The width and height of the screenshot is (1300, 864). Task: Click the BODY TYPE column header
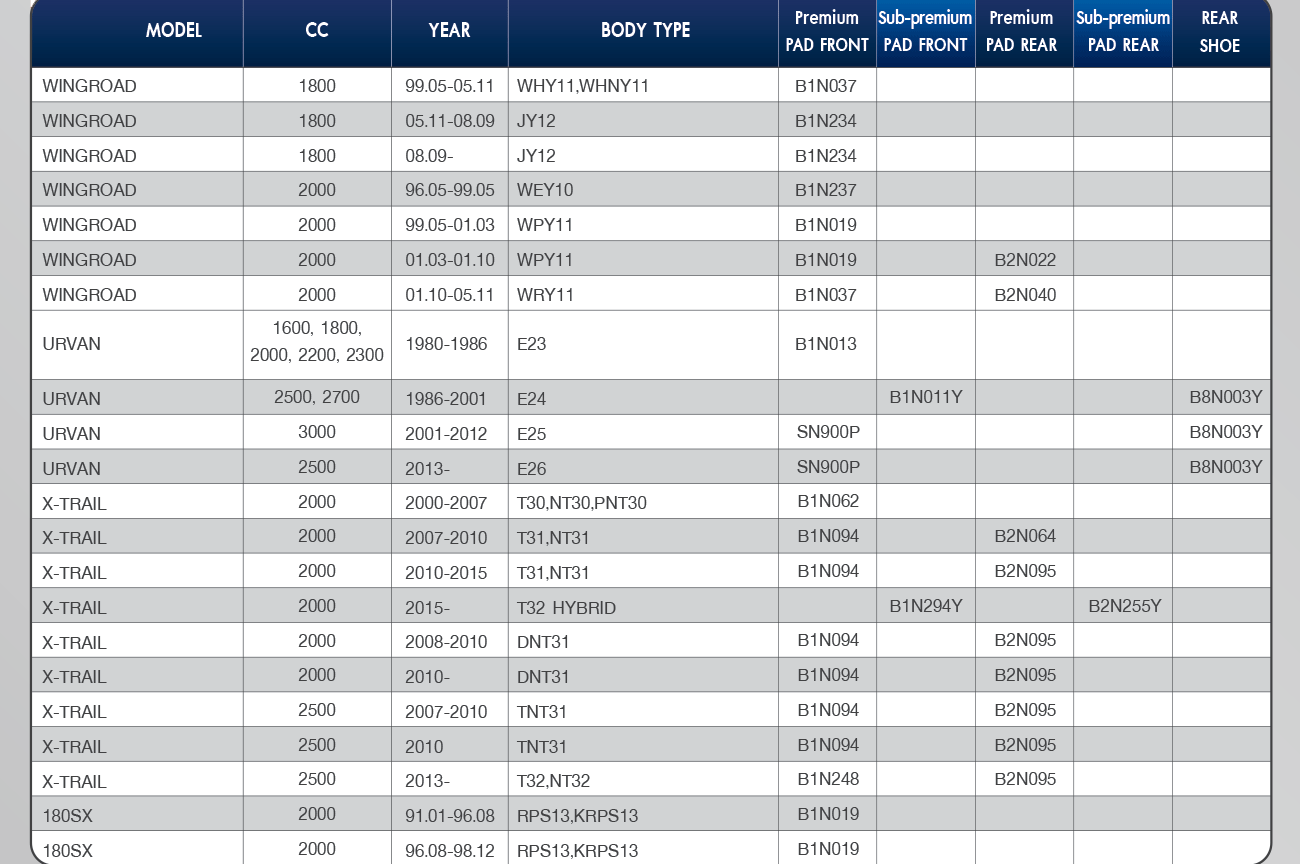click(645, 30)
